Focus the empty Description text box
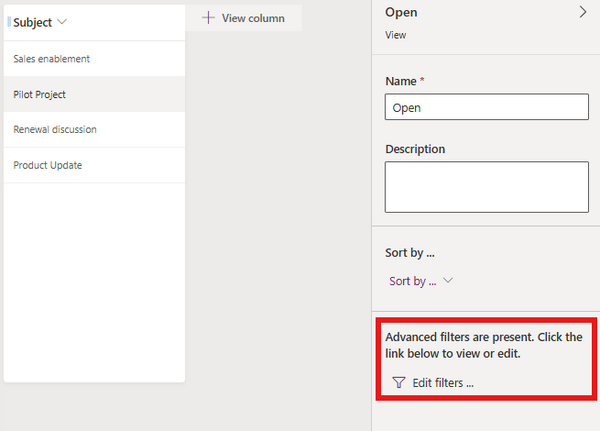 (486, 187)
